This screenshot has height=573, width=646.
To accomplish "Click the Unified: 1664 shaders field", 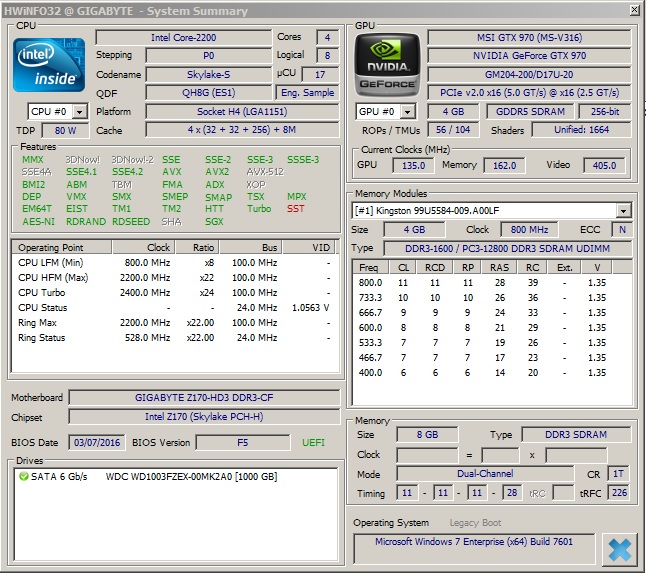I will pyautogui.click(x=581, y=130).
